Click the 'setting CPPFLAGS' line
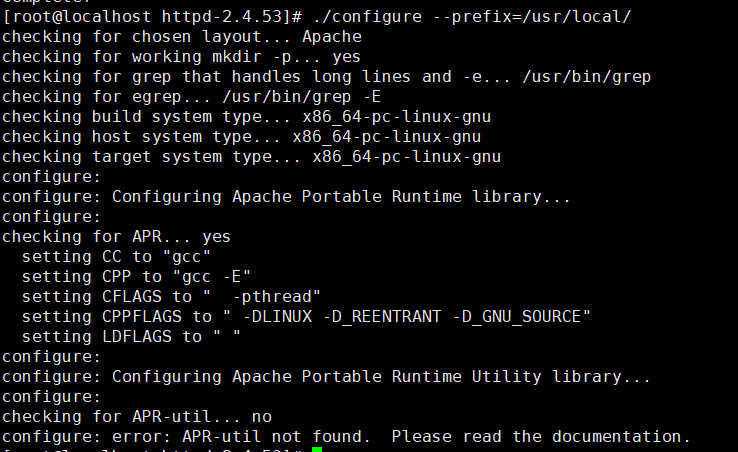Viewport: 738px width, 452px height. [x=306, y=317]
